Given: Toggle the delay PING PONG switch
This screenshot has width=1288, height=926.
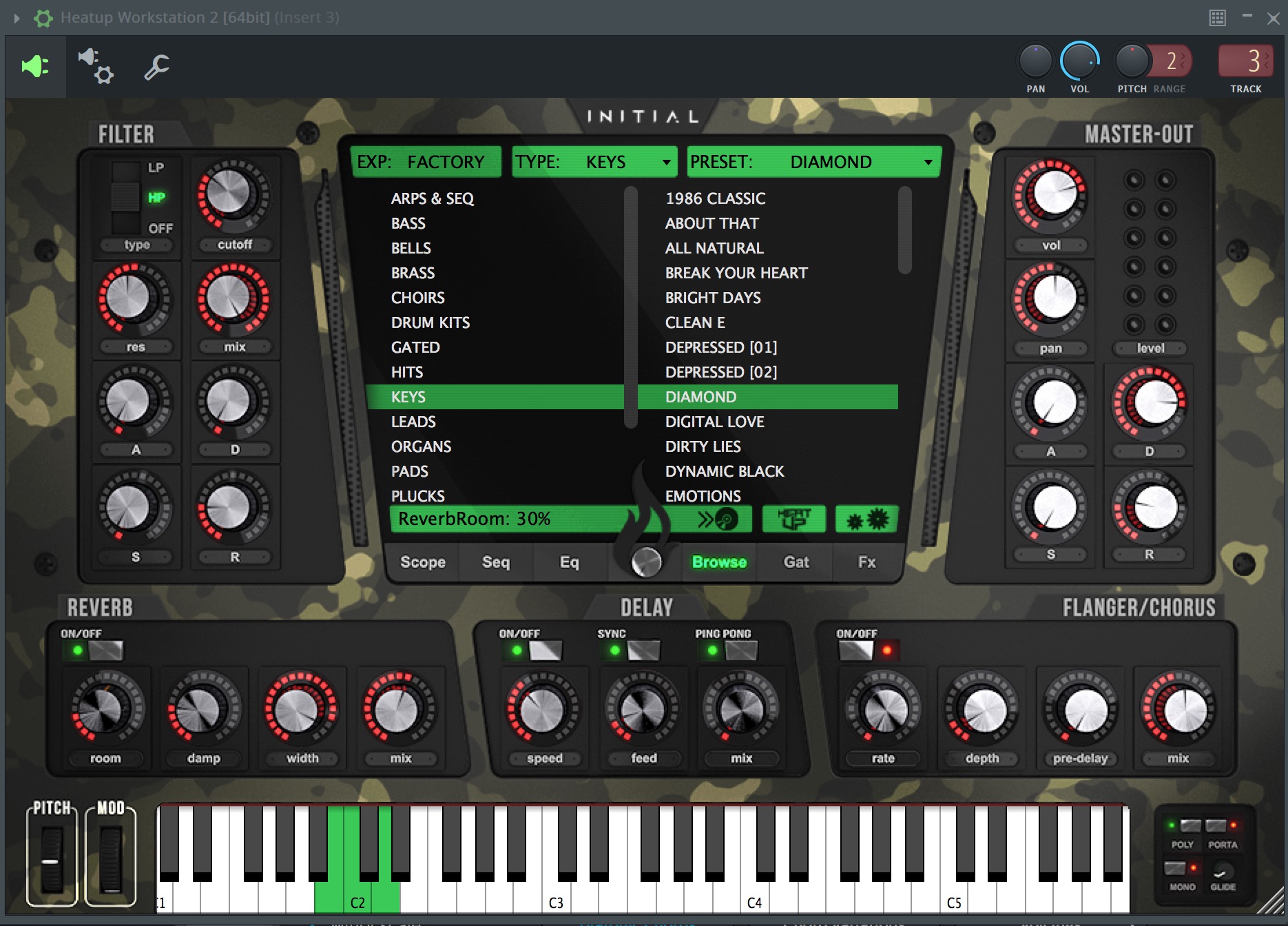Looking at the screenshot, I should click(740, 650).
